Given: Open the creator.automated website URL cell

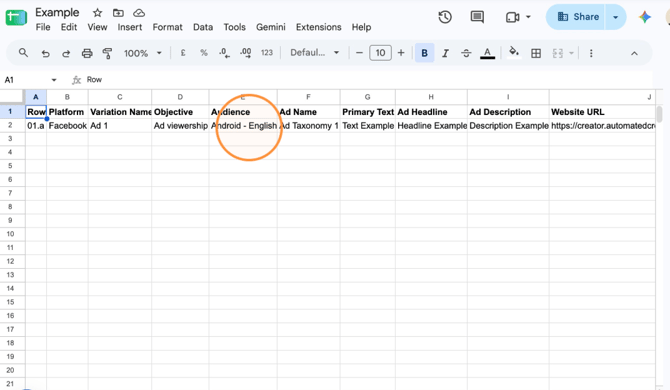Looking at the screenshot, I should coord(602,126).
